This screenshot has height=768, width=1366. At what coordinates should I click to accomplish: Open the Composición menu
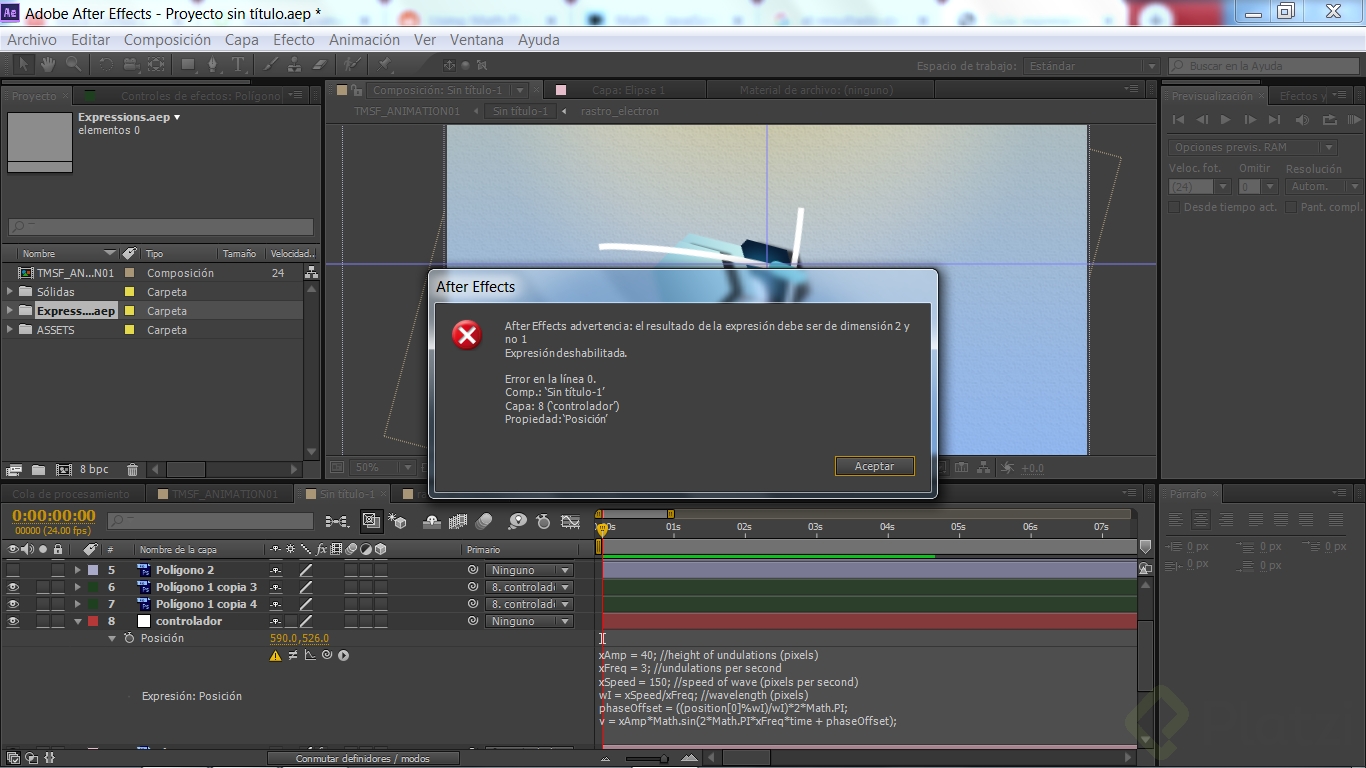click(x=167, y=40)
